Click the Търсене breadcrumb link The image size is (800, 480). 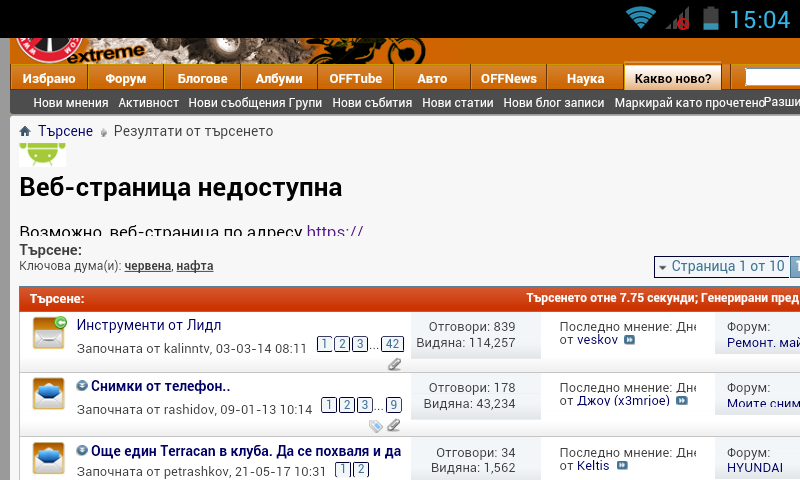[x=65, y=131]
